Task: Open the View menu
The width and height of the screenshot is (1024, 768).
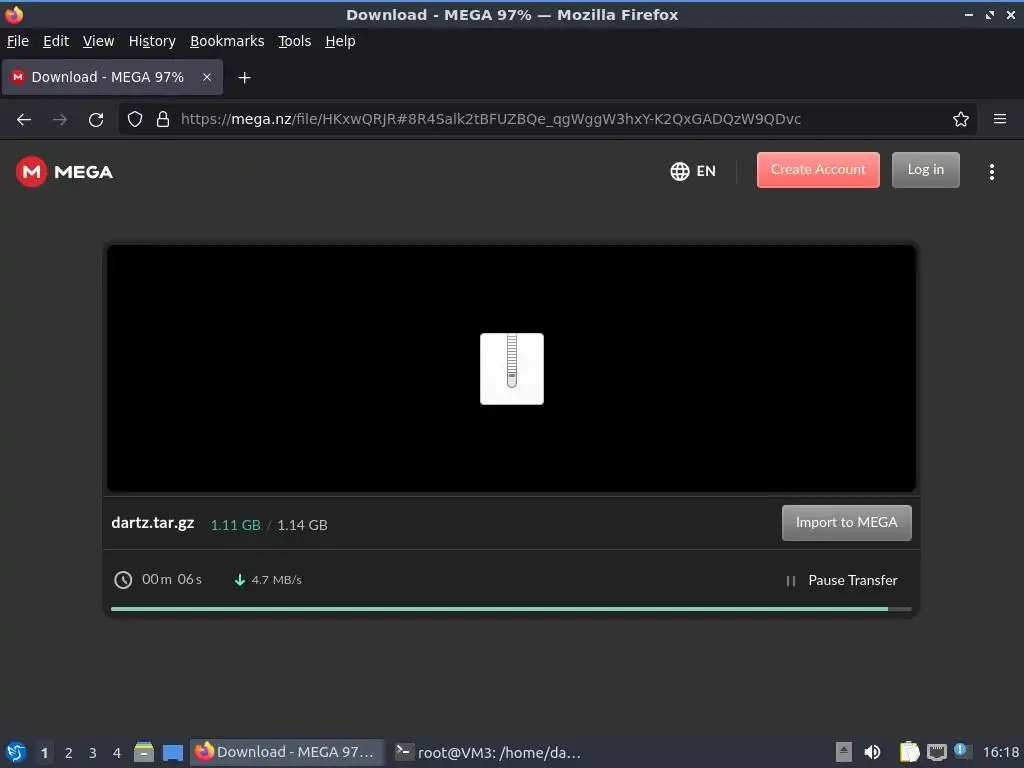Action: pos(99,41)
